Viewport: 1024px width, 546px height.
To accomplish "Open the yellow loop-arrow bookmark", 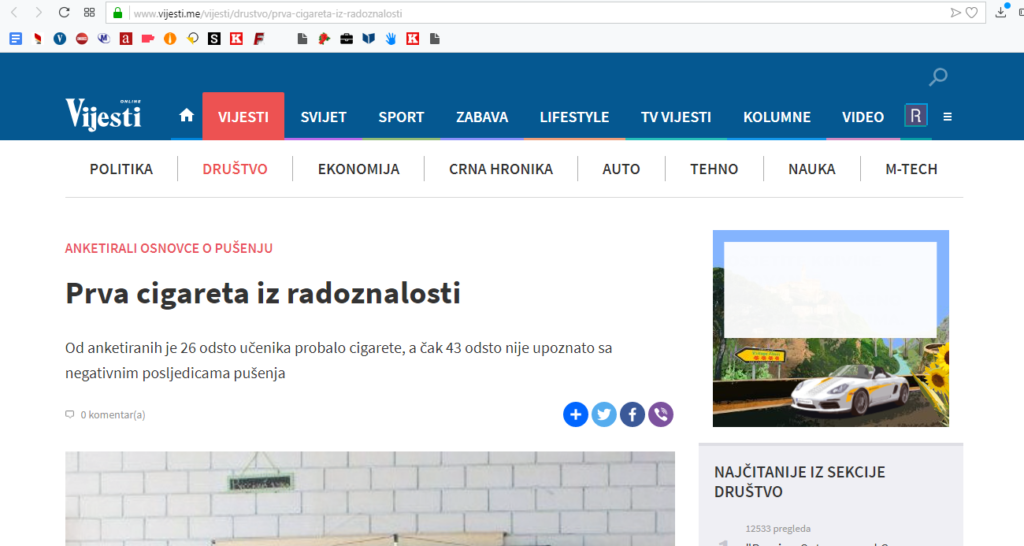I will 192,39.
